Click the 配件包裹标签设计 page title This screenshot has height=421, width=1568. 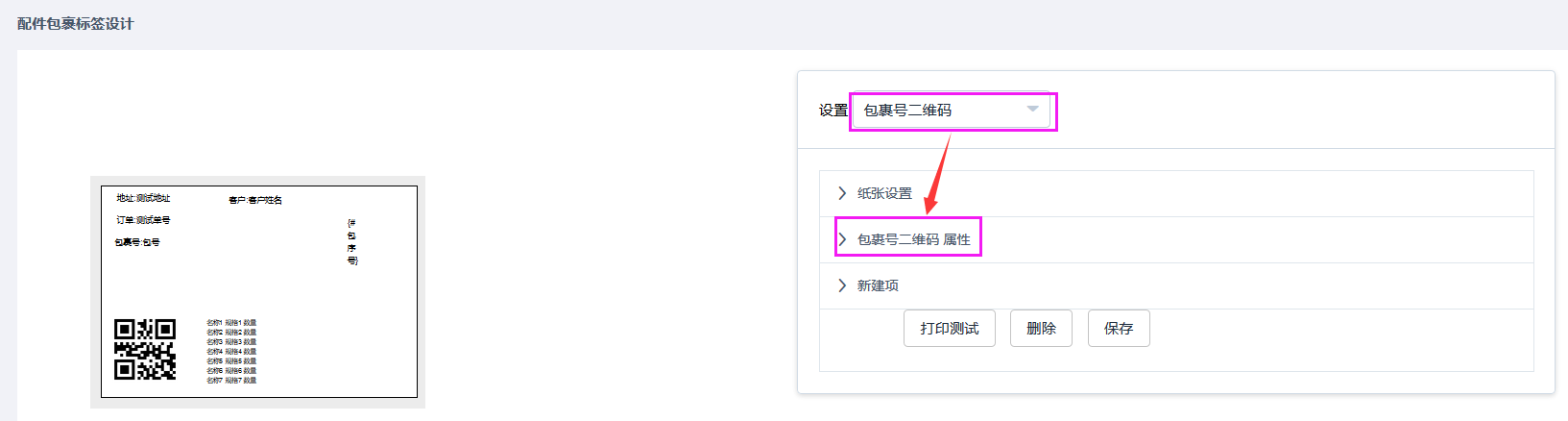[76, 23]
